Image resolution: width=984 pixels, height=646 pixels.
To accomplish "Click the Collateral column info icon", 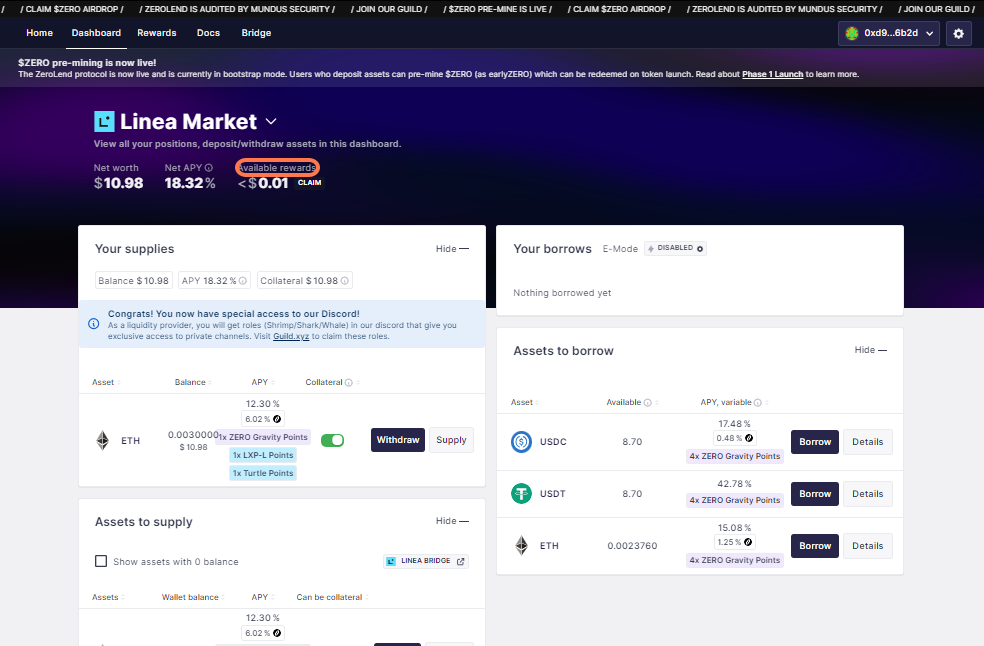I will pos(349,382).
